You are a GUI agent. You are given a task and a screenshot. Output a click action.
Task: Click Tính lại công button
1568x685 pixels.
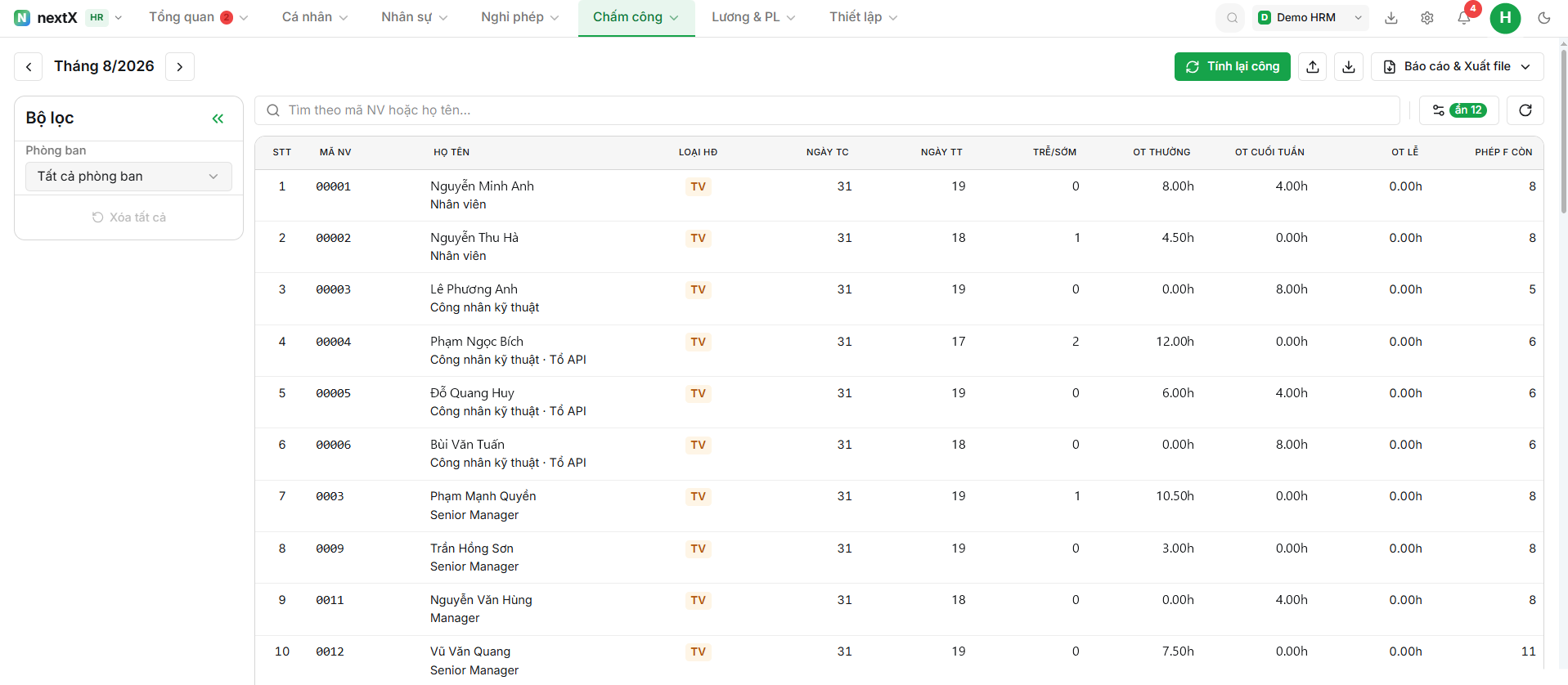click(1233, 67)
